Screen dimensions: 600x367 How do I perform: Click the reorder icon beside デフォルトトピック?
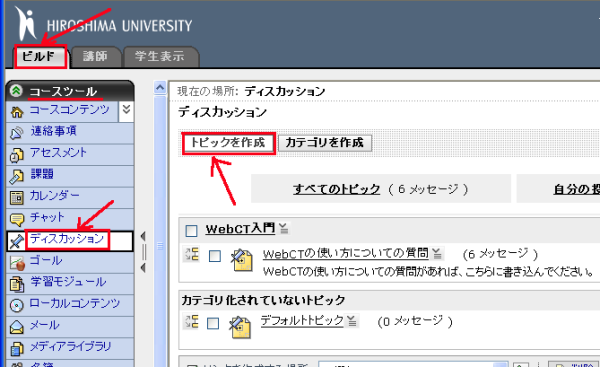pos(192,321)
